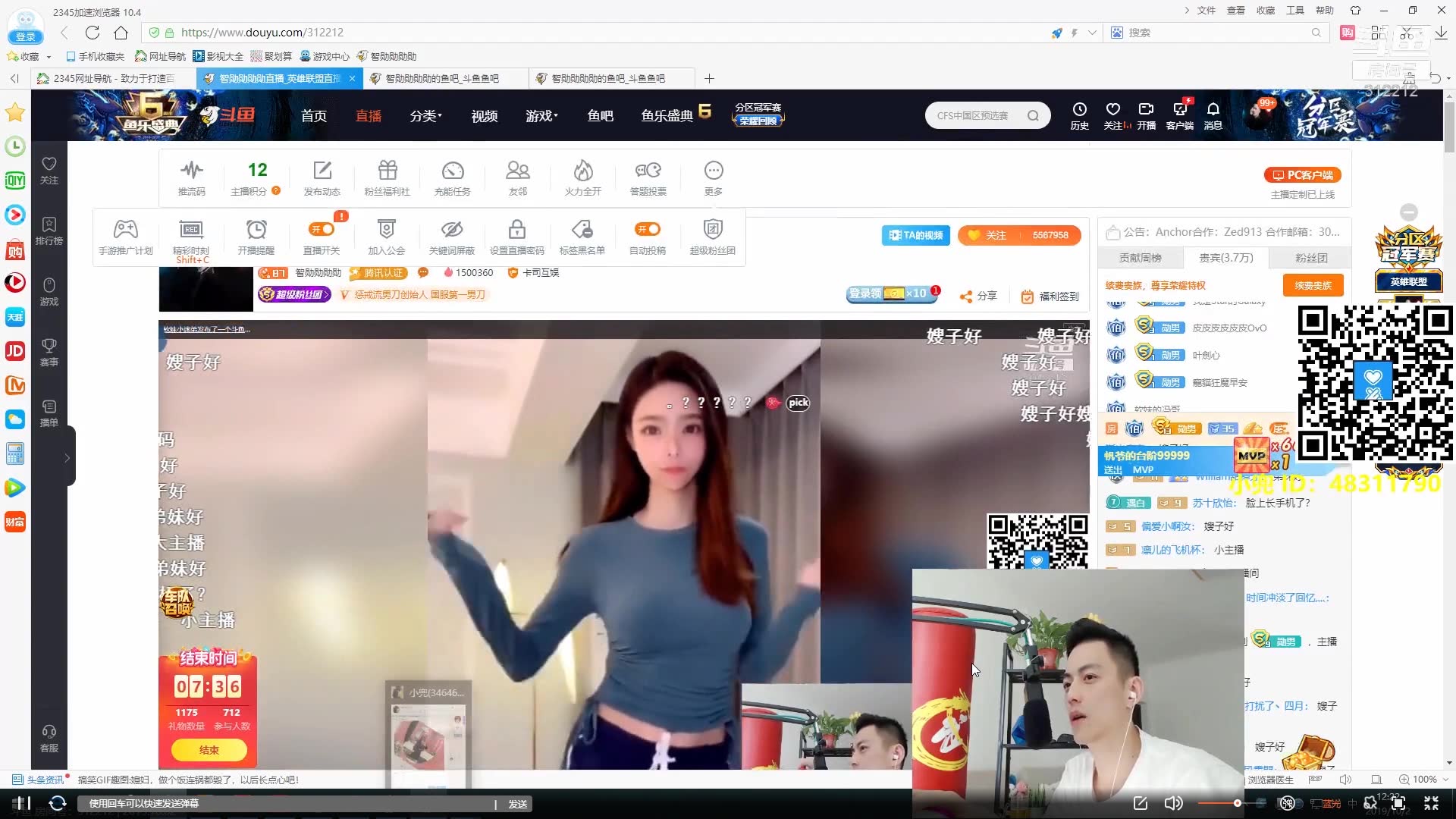Open 精彩时刻 REC capture icon
The height and width of the screenshot is (819, 1456).
pyautogui.click(x=191, y=237)
